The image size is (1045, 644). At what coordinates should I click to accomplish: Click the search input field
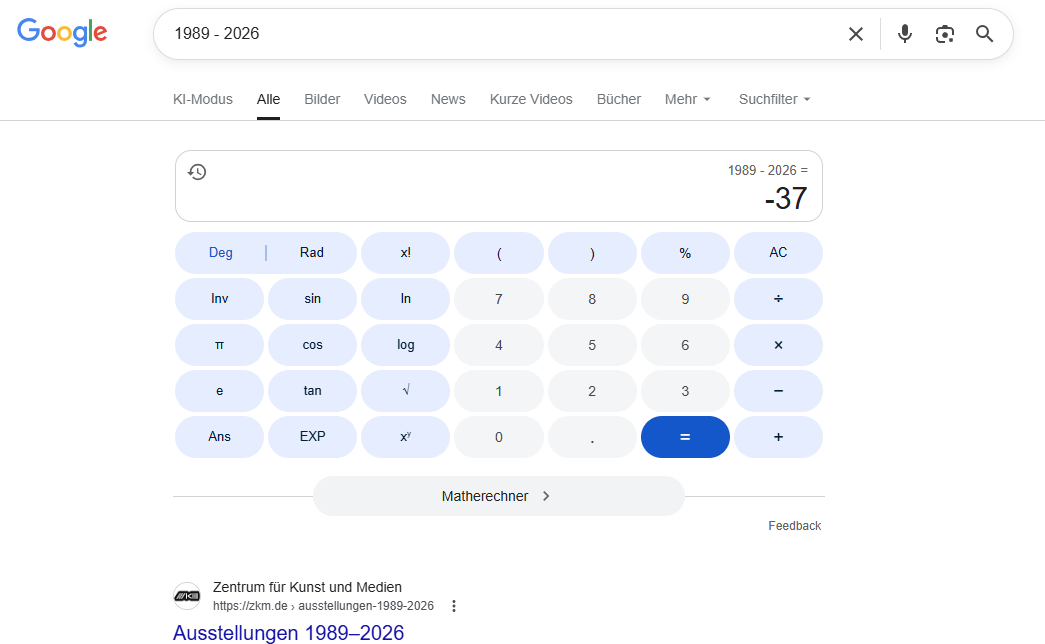(500, 34)
